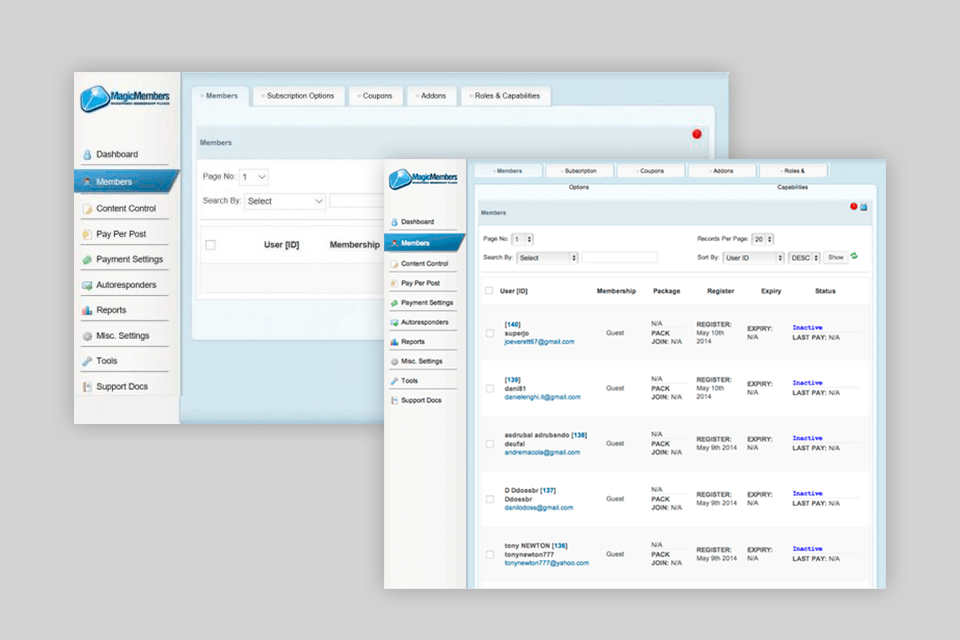Open Roles & tab in front window
Viewport: 960px width, 640px height.
pos(793,171)
